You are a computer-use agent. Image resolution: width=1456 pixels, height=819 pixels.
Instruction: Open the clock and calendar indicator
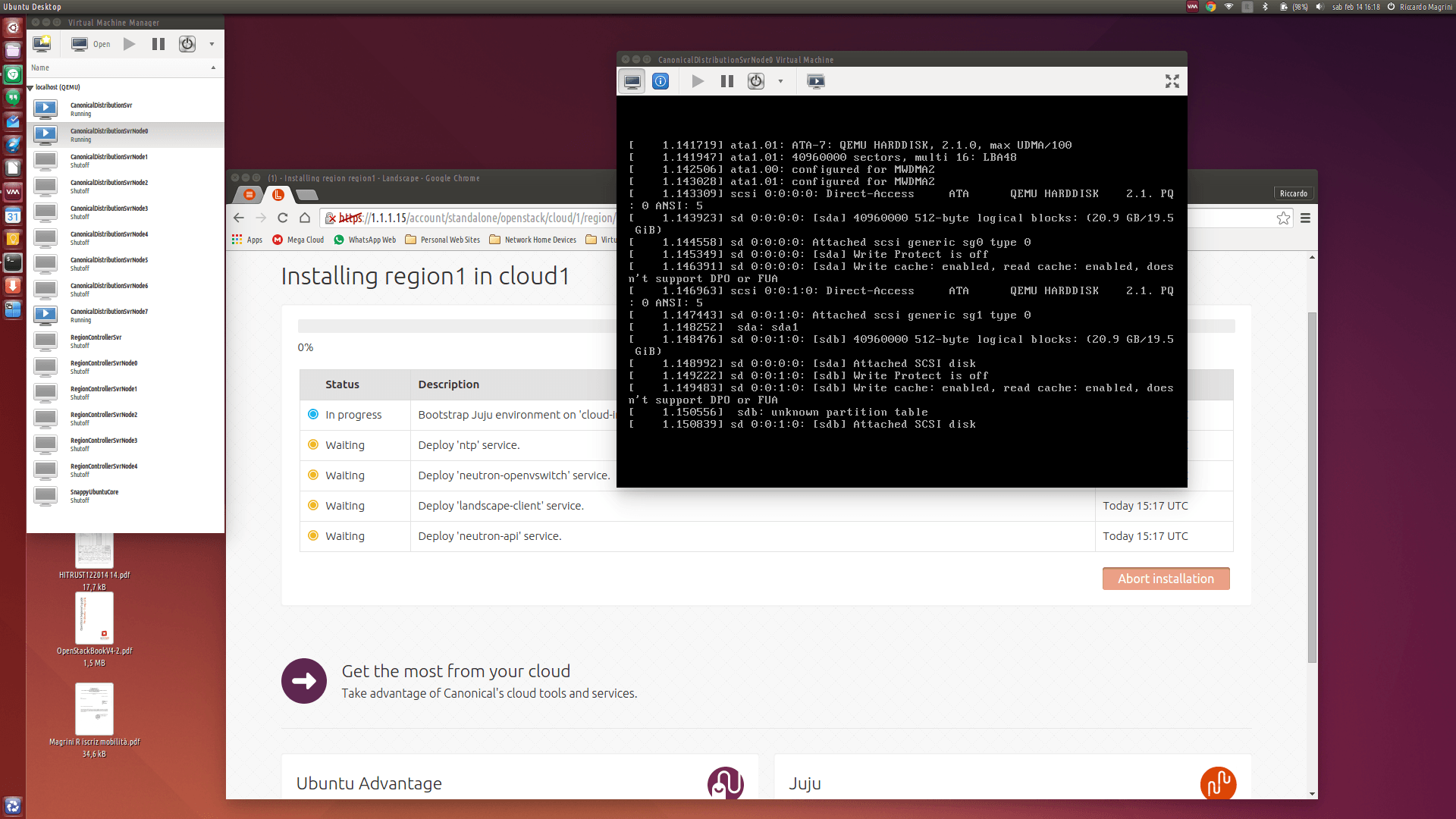click(x=1356, y=7)
